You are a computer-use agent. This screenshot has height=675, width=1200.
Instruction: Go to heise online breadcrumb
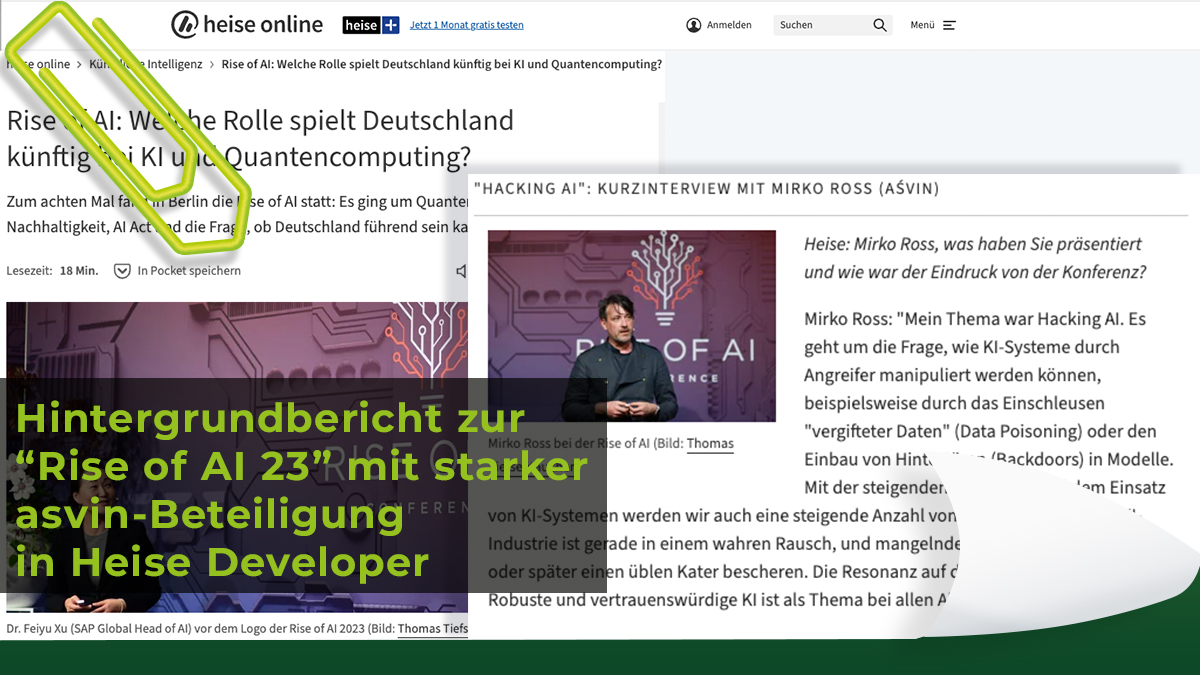coord(38,64)
